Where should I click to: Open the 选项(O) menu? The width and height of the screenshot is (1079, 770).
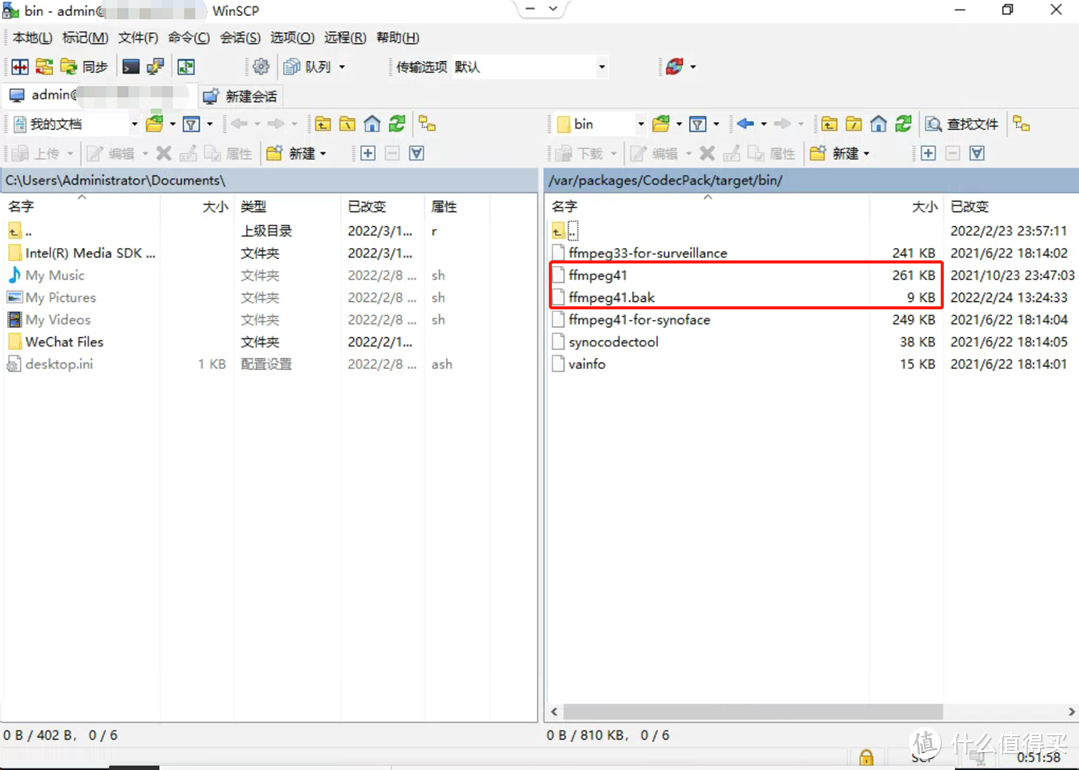point(292,38)
